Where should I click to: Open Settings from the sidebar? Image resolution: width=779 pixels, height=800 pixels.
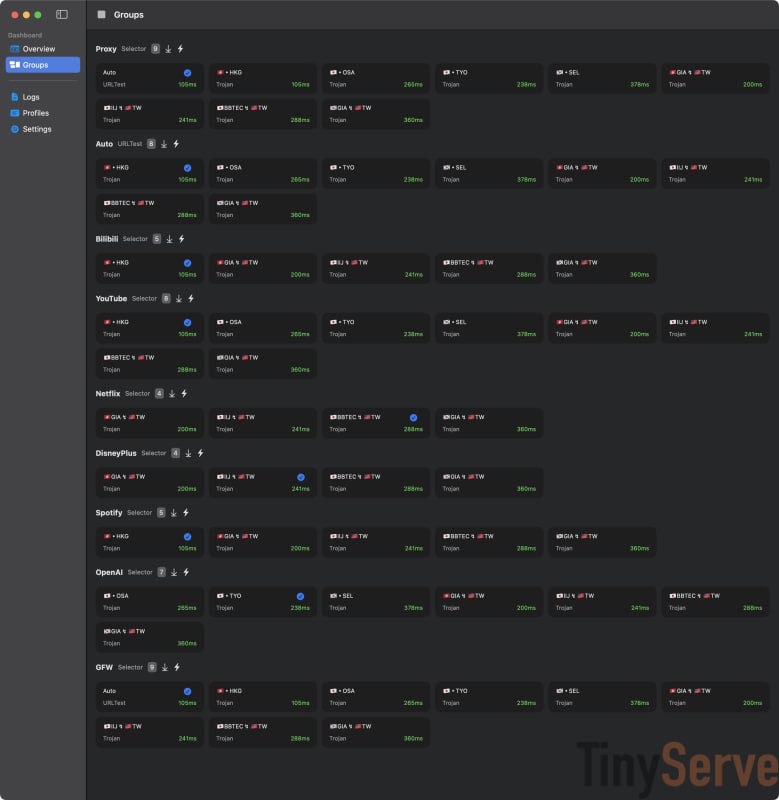37,129
